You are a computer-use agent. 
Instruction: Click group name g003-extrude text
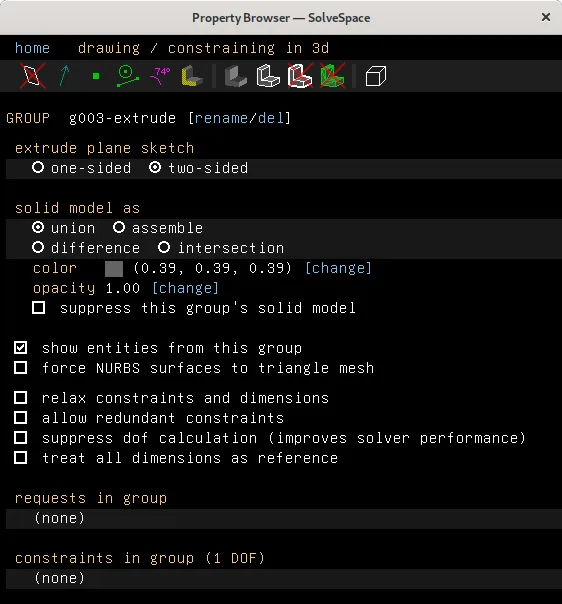122,117
